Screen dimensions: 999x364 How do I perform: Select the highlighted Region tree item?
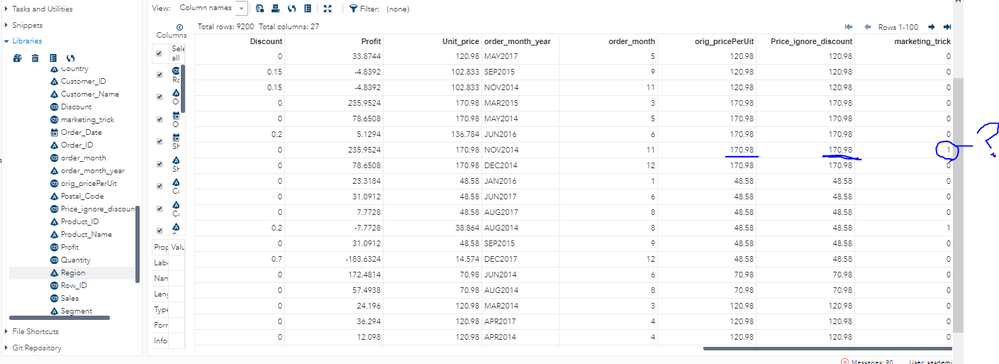coord(73,273)
